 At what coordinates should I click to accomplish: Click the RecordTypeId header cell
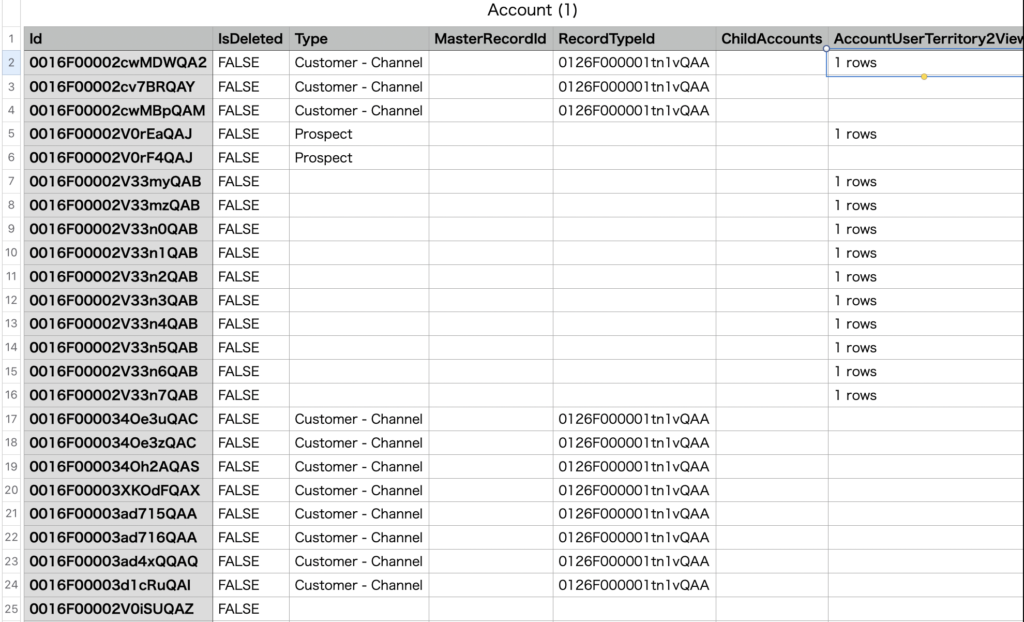(633, 39)
